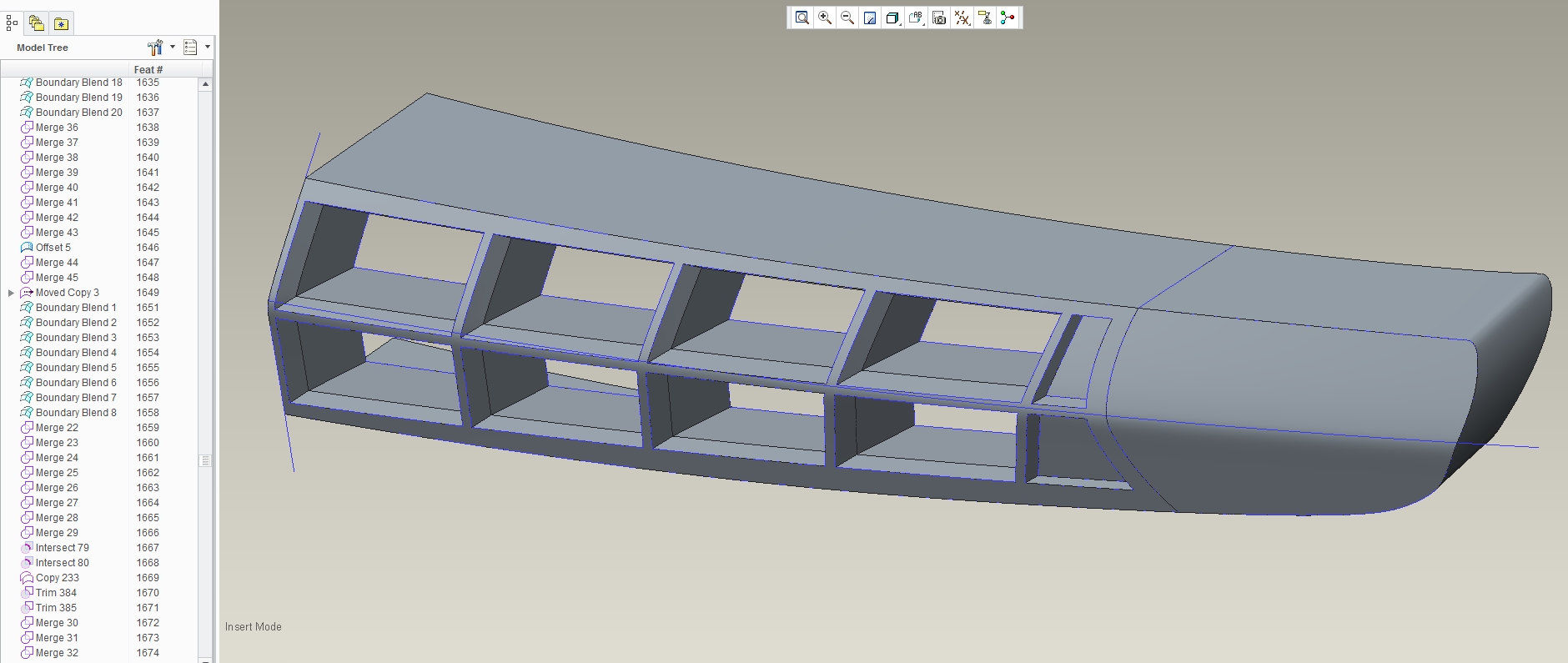
Task: Open the tree Settings dropdown arrow
Action: pos(173,47)
